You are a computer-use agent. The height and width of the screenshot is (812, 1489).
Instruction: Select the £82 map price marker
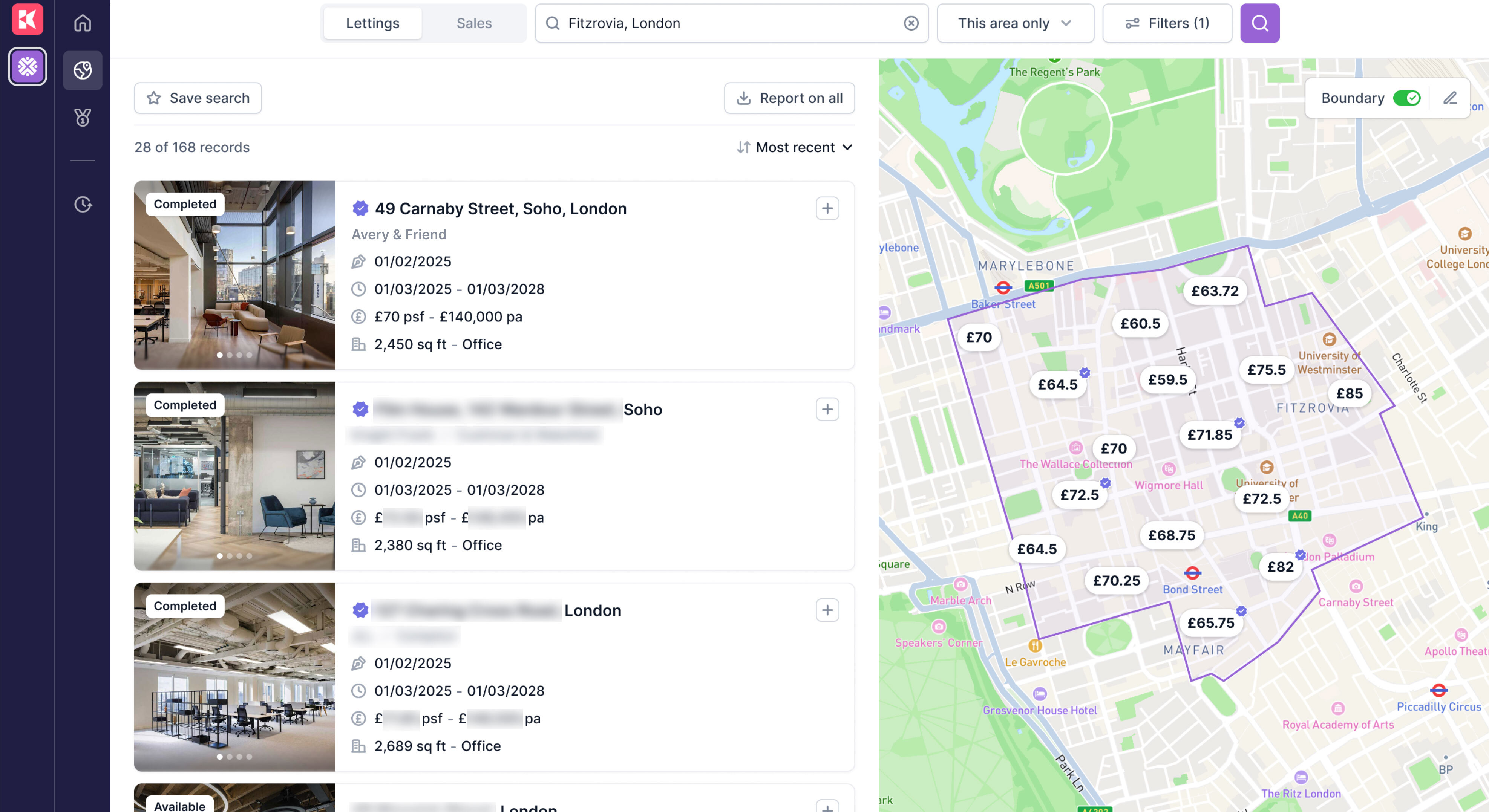coord(1280,567)
